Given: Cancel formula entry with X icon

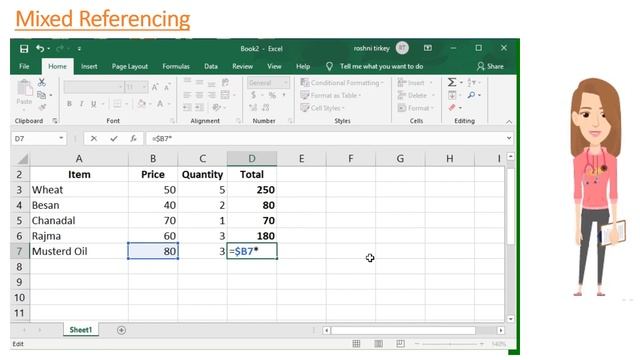Looking at the screenshot, I should [94, 139].
